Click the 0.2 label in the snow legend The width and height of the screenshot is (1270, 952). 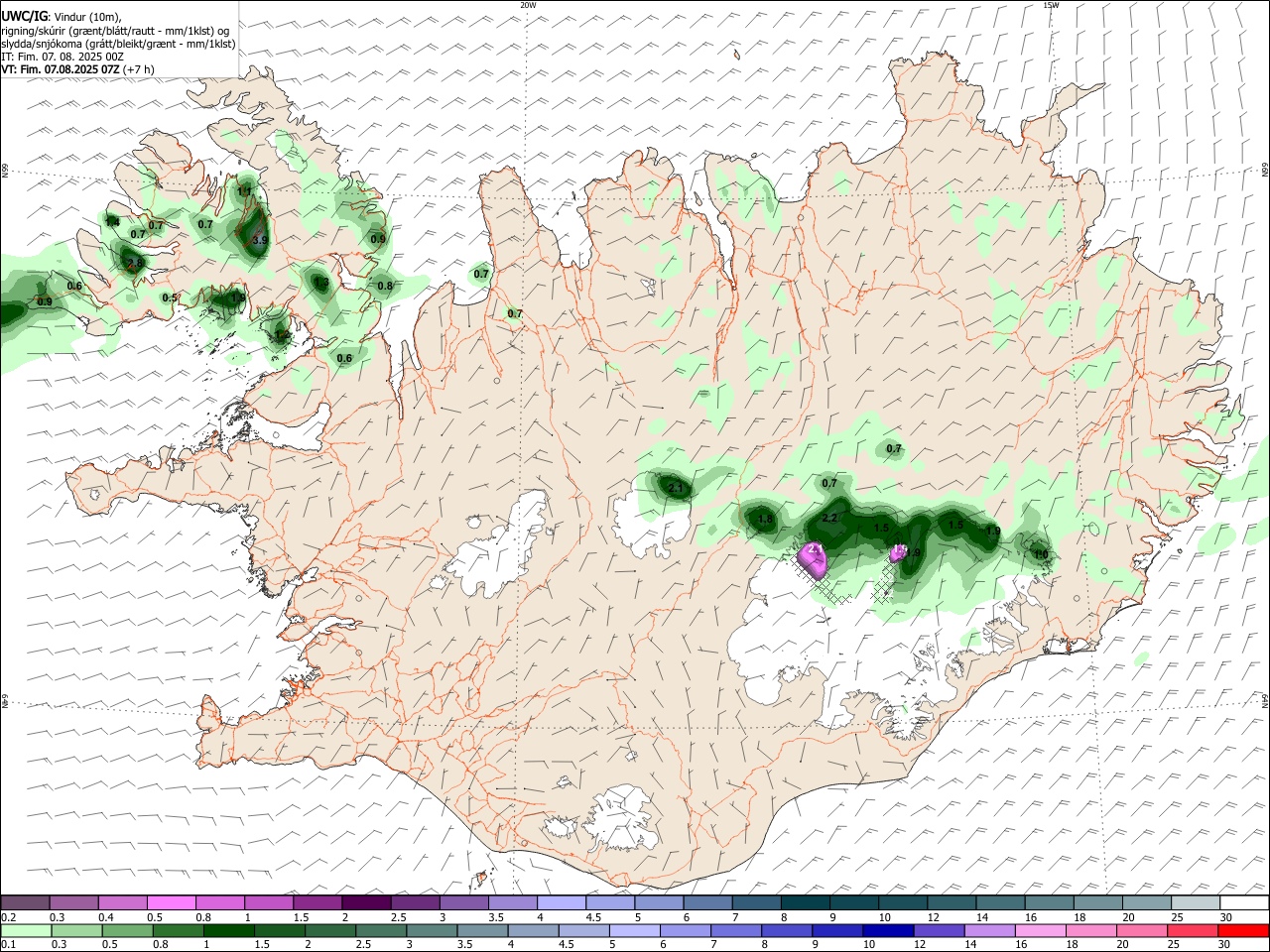tap(8, 917)
